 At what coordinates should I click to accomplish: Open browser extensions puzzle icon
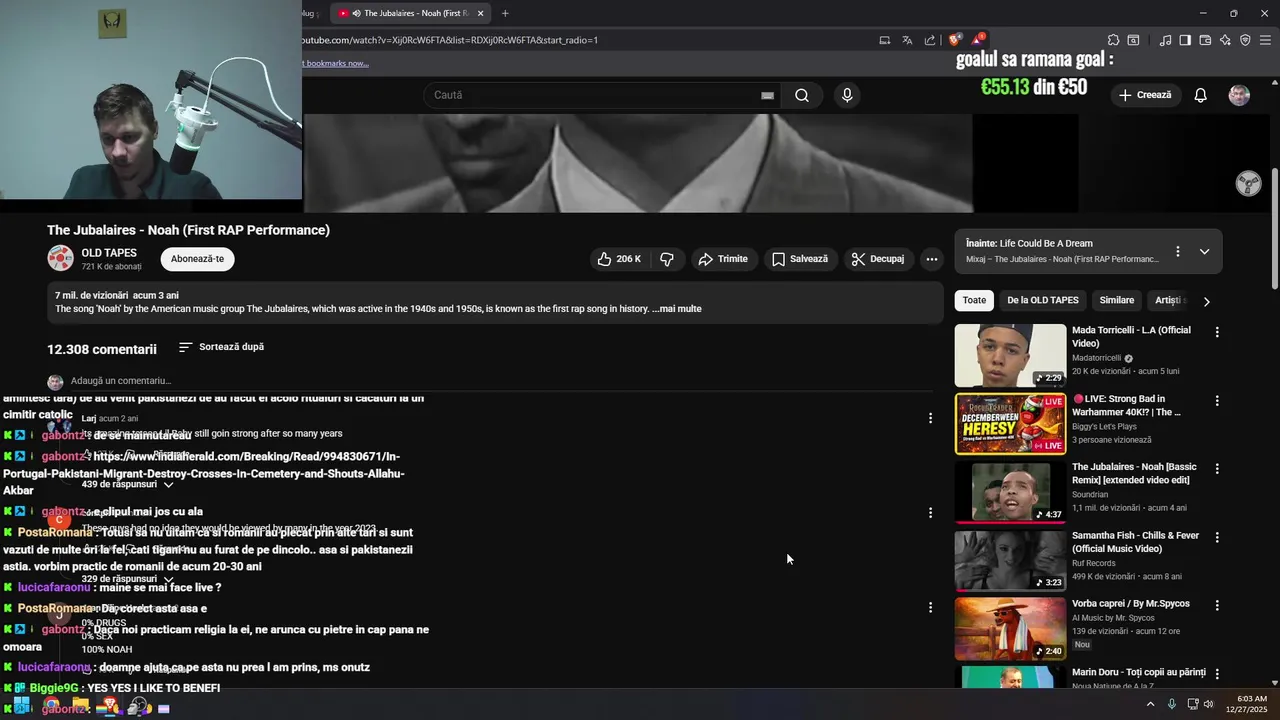(1113, 40)
